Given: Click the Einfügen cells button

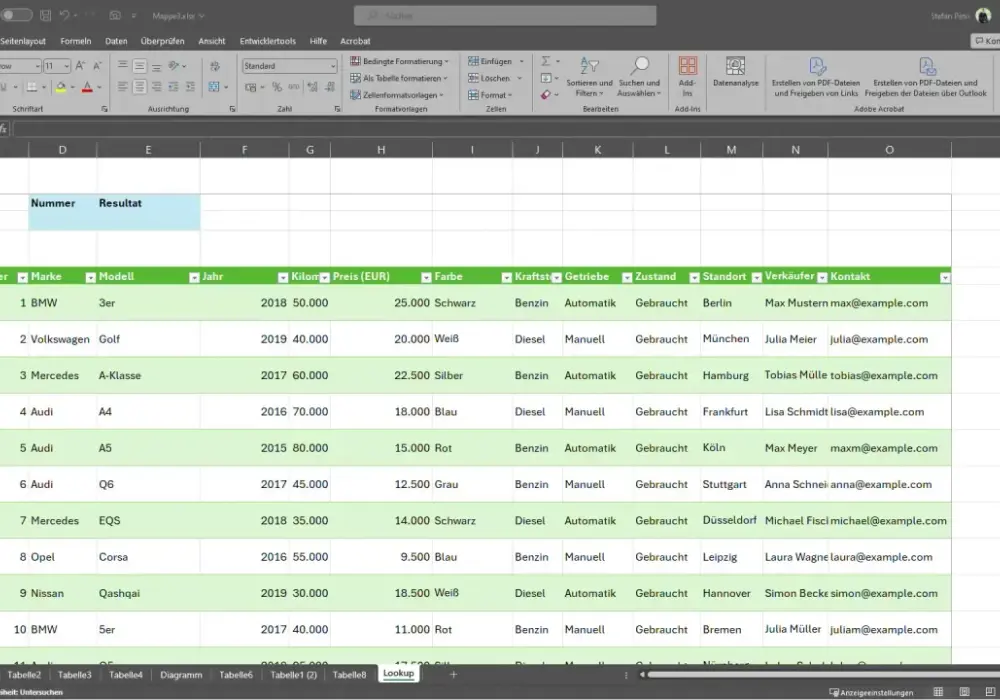Looking at the screenshot, I should tap(490, 61).
